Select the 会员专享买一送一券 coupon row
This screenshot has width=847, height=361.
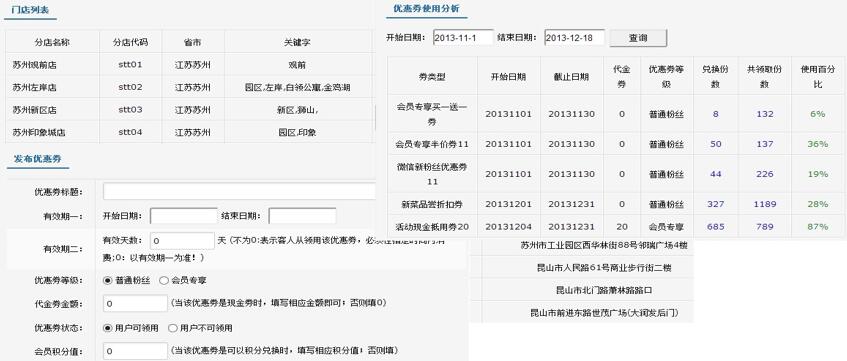point(615,114)
